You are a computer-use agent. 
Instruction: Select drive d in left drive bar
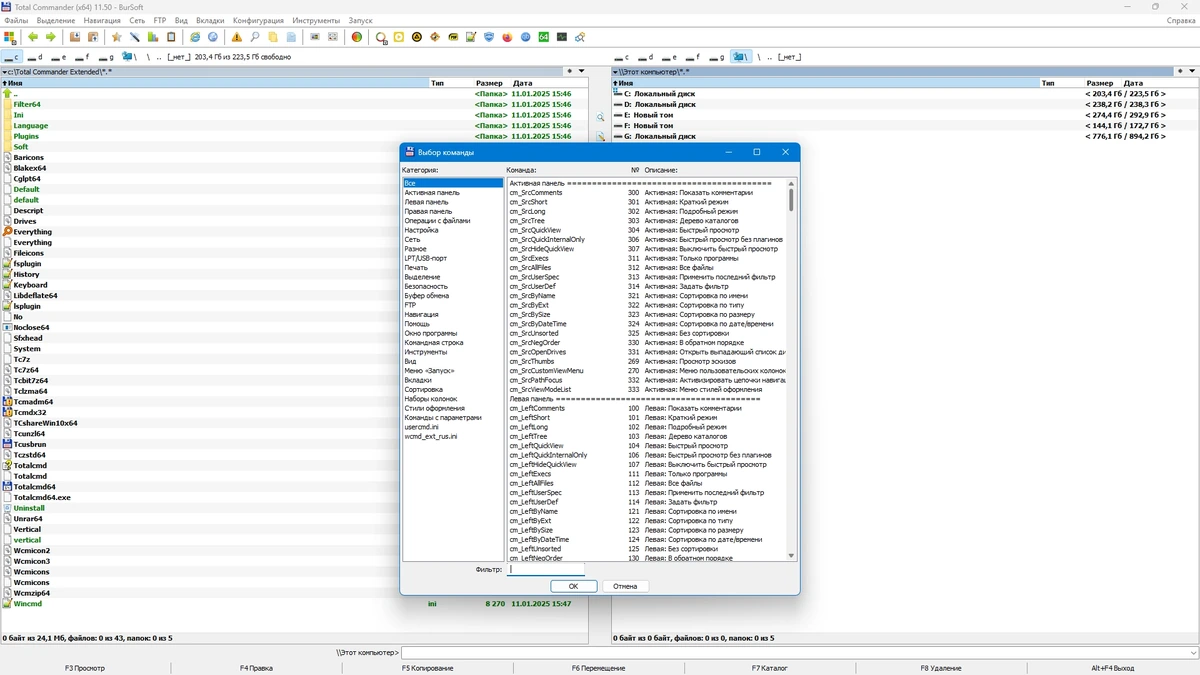(x=37, y=57)
